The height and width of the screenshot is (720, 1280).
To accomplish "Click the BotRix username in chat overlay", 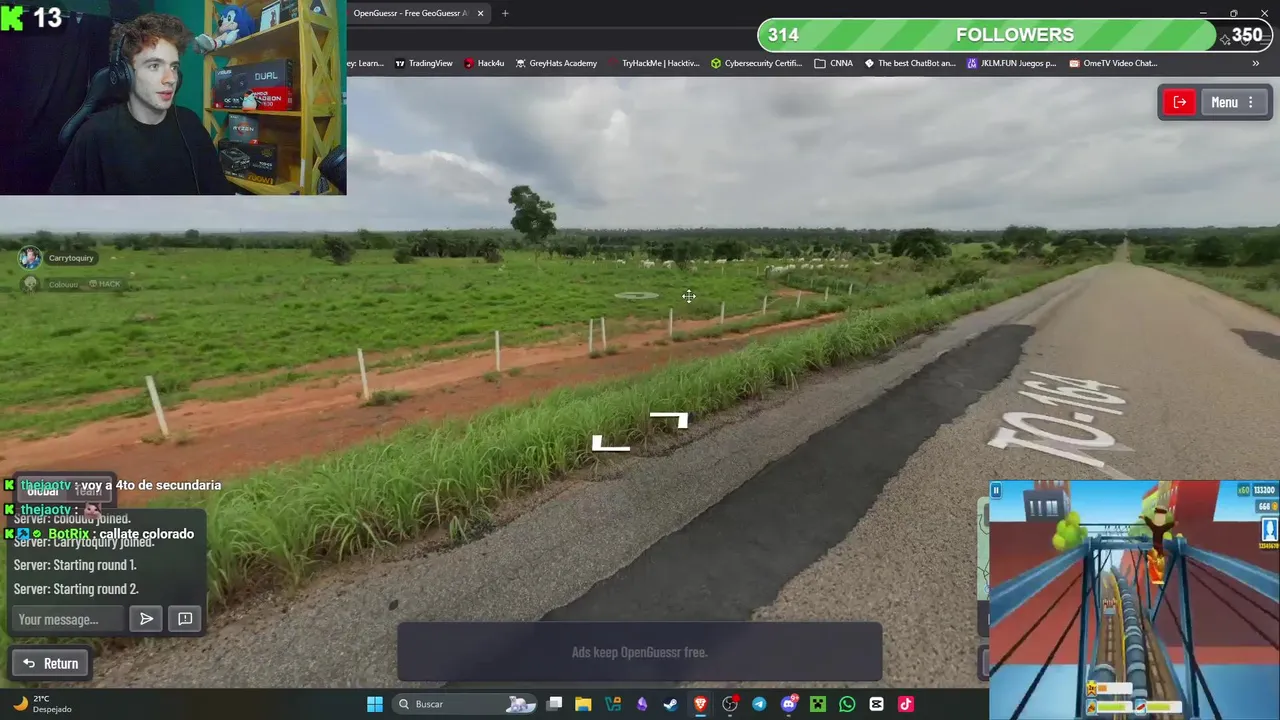I will pos(69,534).
